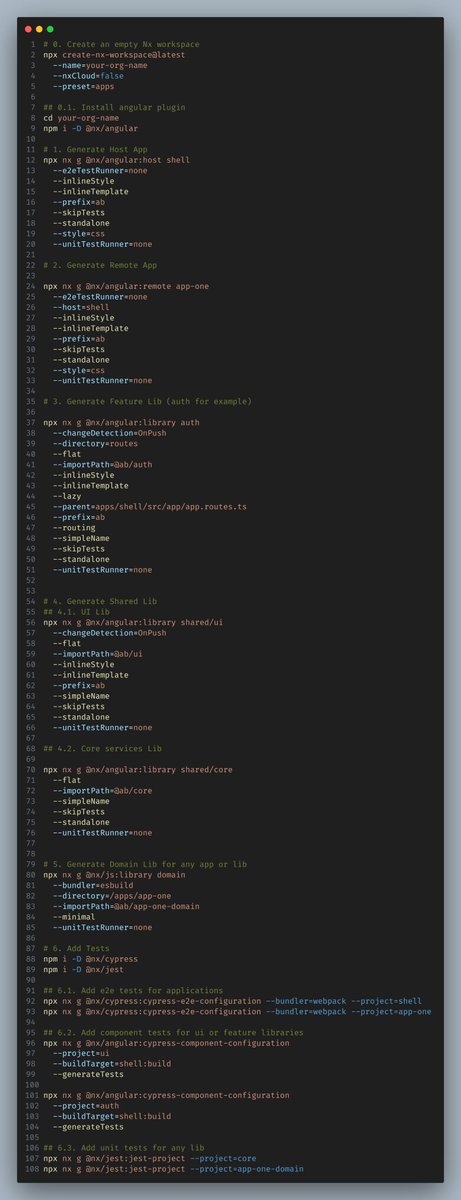The height and width of the screenshot is (1200, 461).
Task: Click '--project=shell' in the cypress-e2e-configuration command
Action: point(386,1000)
